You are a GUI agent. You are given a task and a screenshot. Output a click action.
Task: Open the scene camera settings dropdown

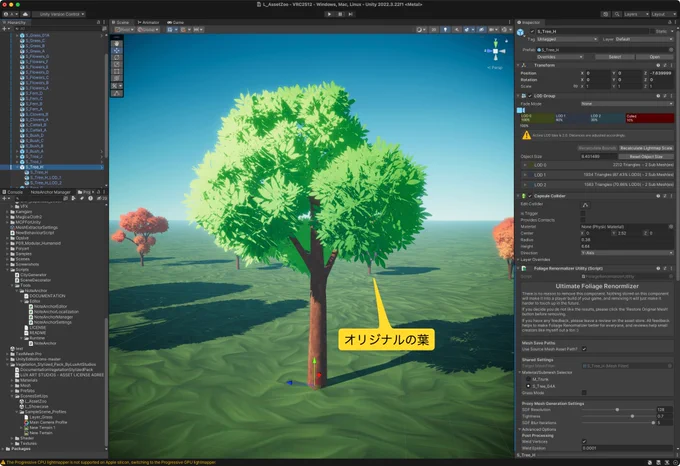click(x=493, y=29)
